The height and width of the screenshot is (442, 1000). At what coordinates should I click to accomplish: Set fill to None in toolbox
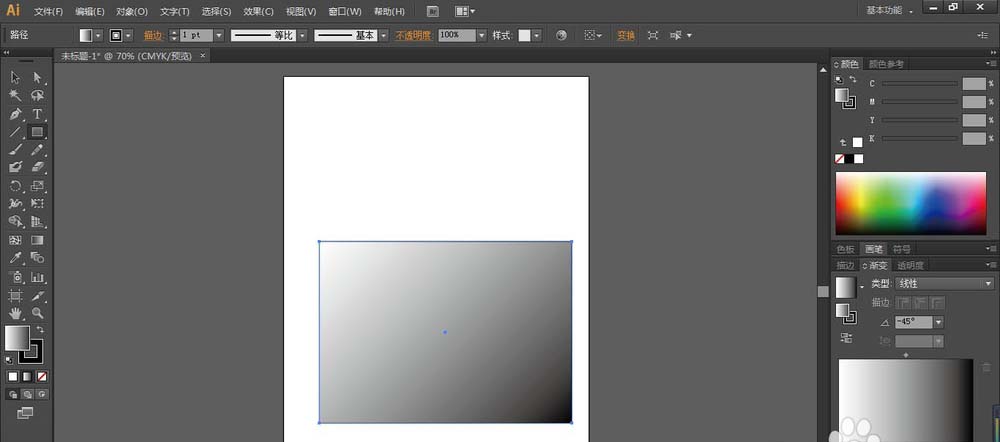[x=41, y=377]
